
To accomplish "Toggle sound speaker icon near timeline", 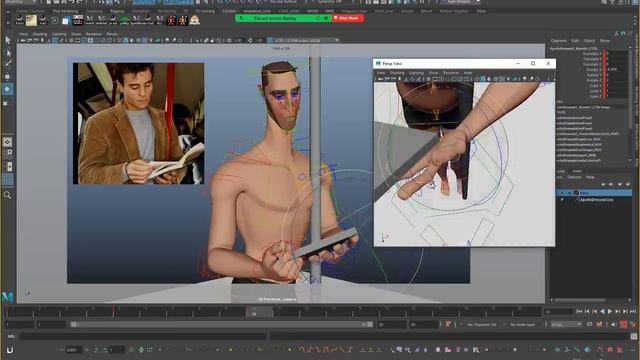I will click(x=613, y=324).
